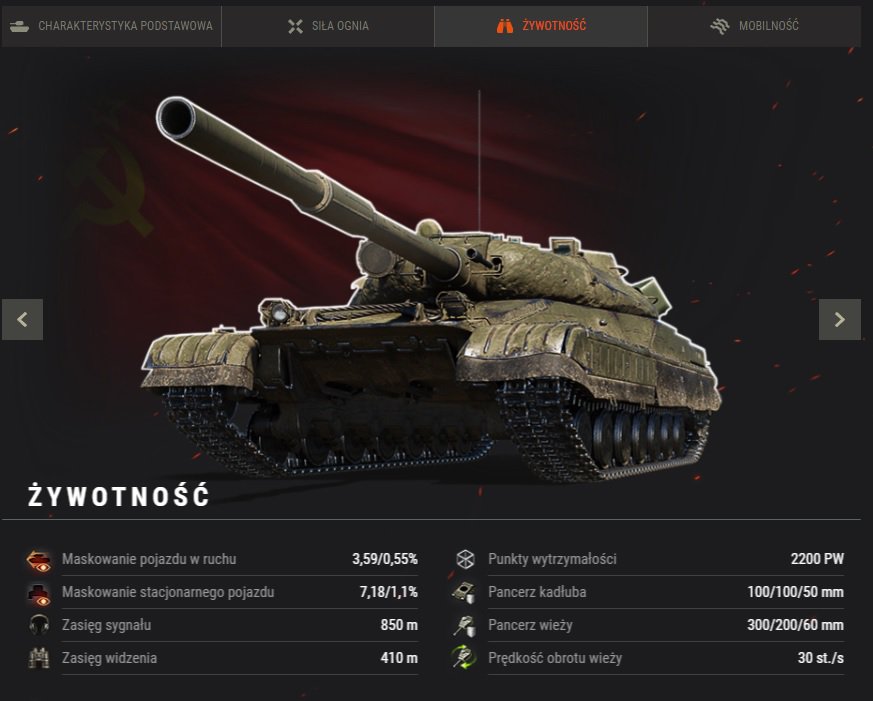Image resolution: width=873 pixels, height=701 pixels.
Task: Click the tank icon in first tab
Action: click(19, 26)
